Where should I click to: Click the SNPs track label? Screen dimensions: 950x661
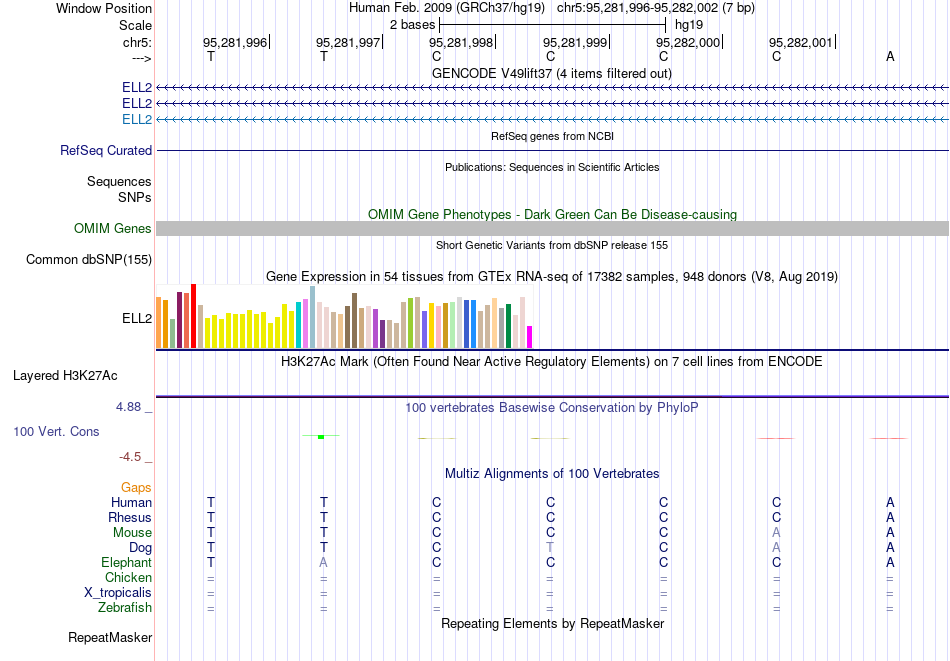(135, 198)
